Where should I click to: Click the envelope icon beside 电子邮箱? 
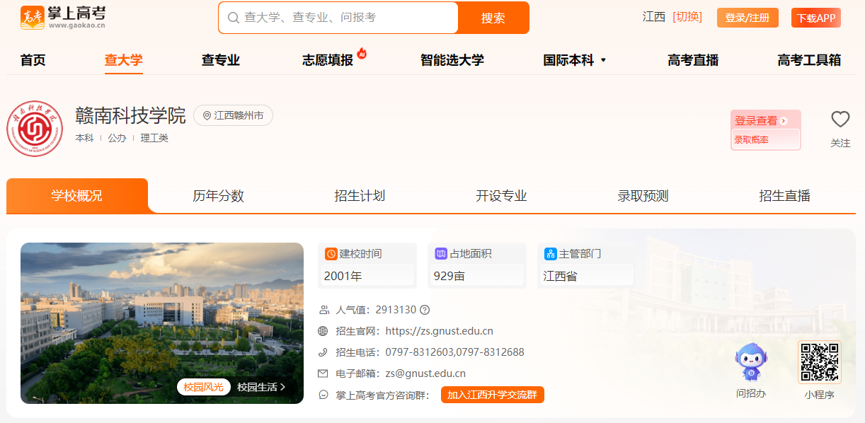323,373
